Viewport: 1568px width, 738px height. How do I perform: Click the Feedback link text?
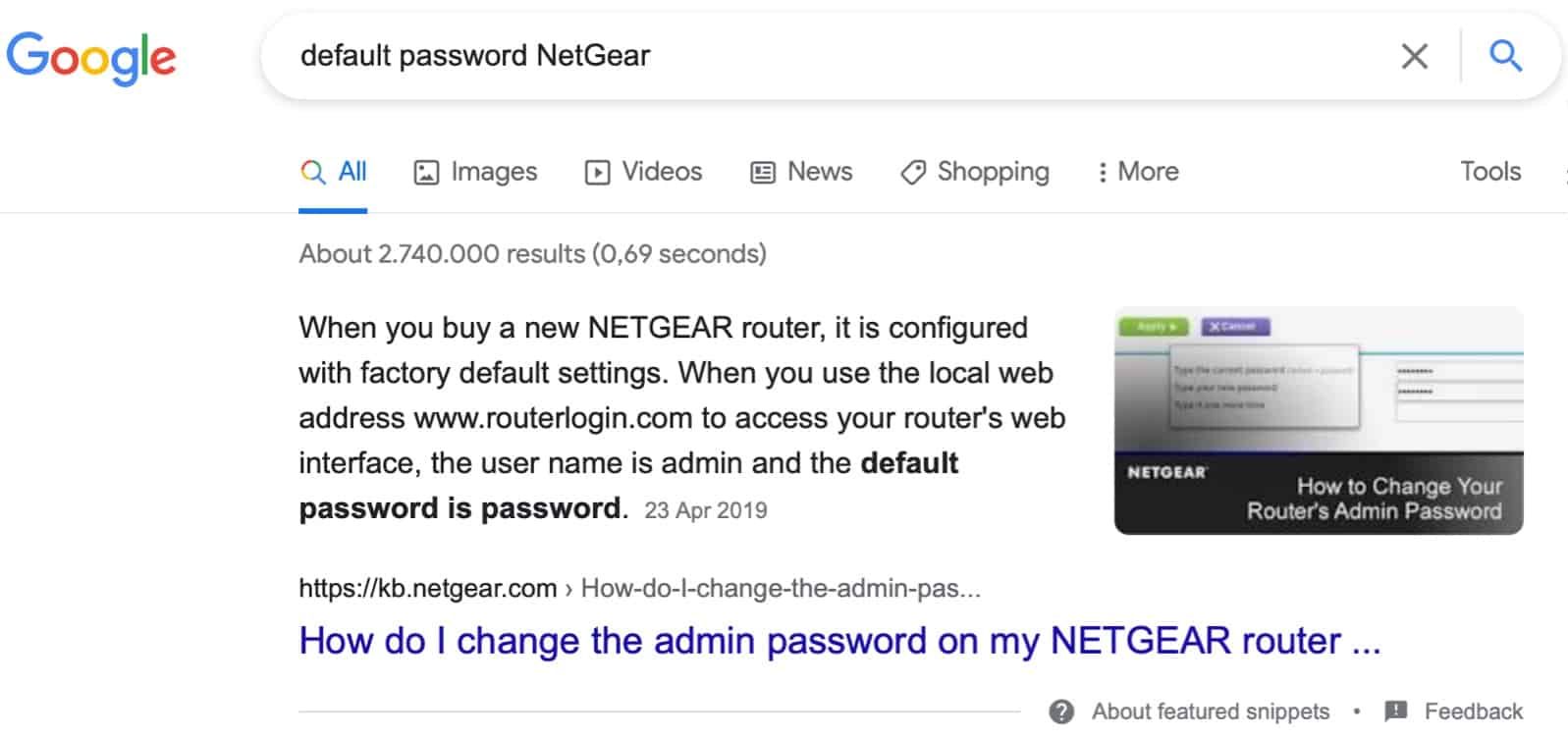1473,712
